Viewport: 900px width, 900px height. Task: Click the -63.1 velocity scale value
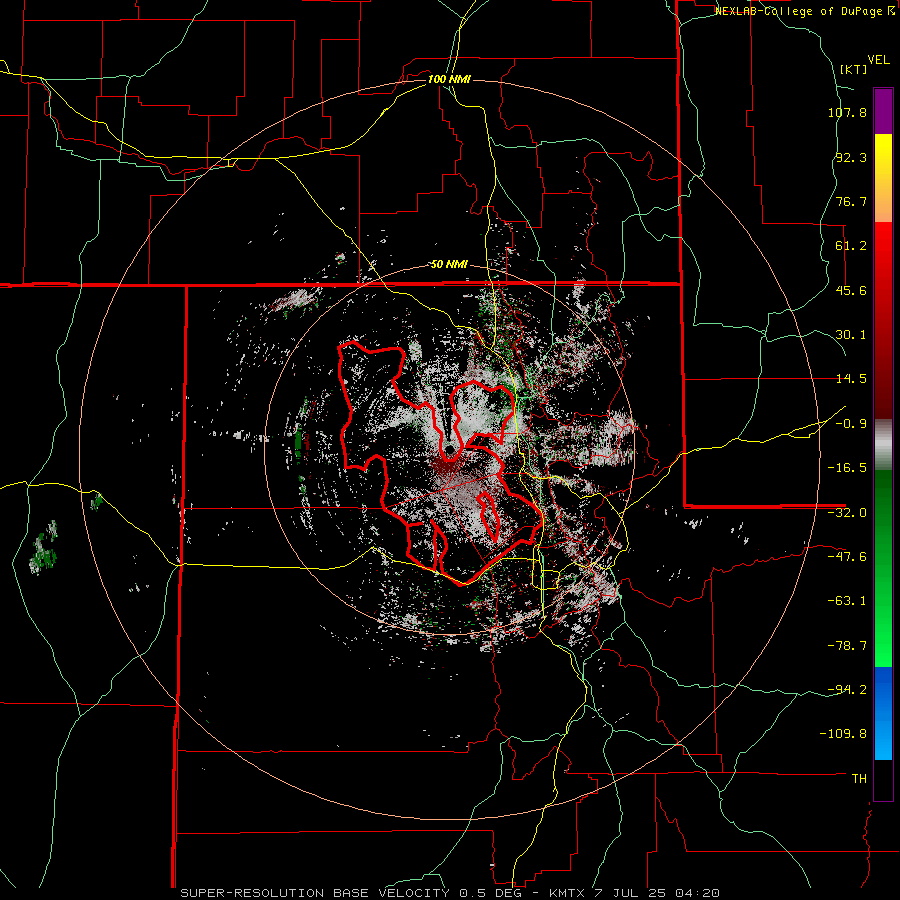click(x=847, y=601)
